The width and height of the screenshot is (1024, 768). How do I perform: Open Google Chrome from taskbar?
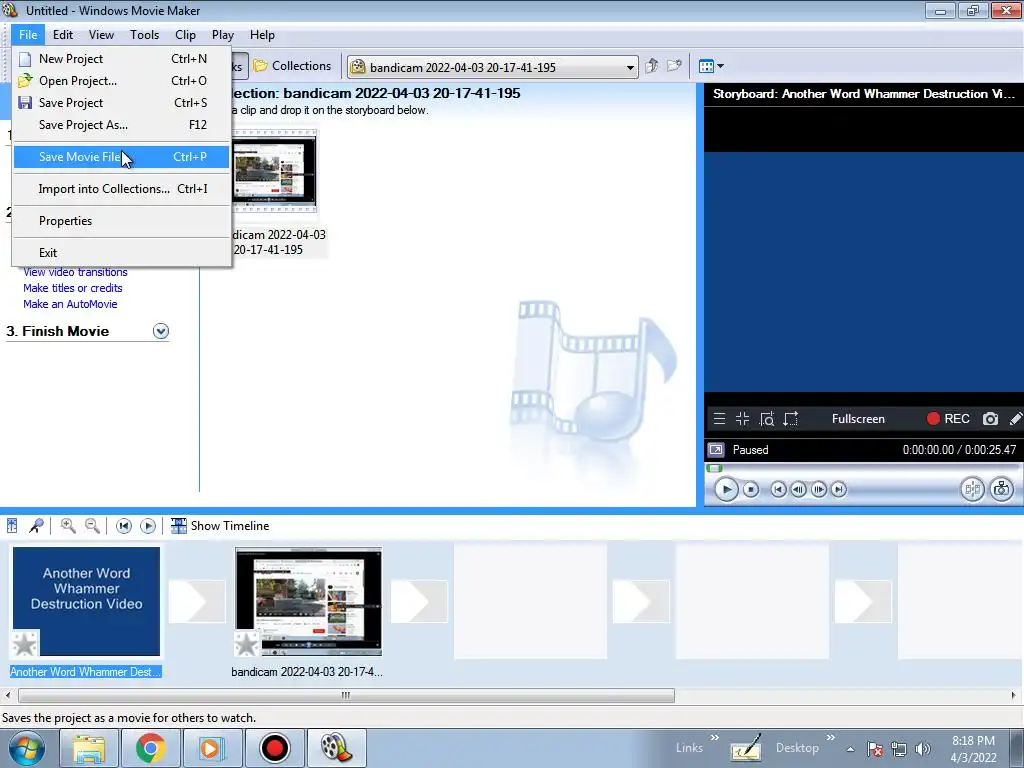(150, 748)
